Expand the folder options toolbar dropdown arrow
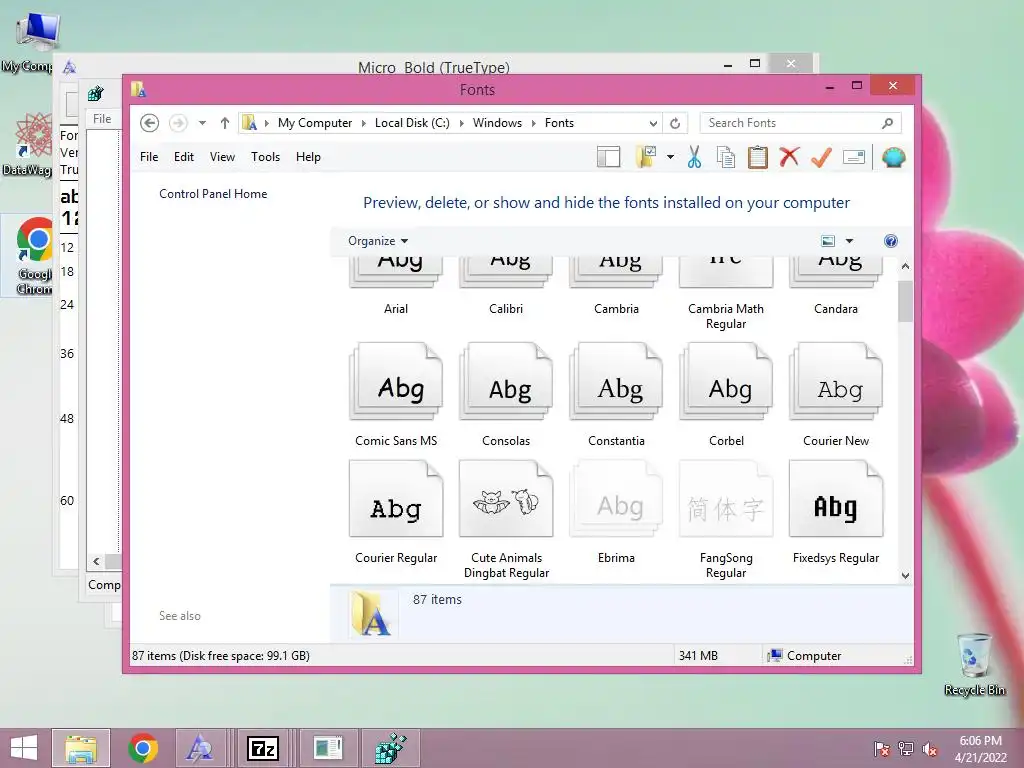This screenshot has width=1024, height=768. tap(670, 157)
